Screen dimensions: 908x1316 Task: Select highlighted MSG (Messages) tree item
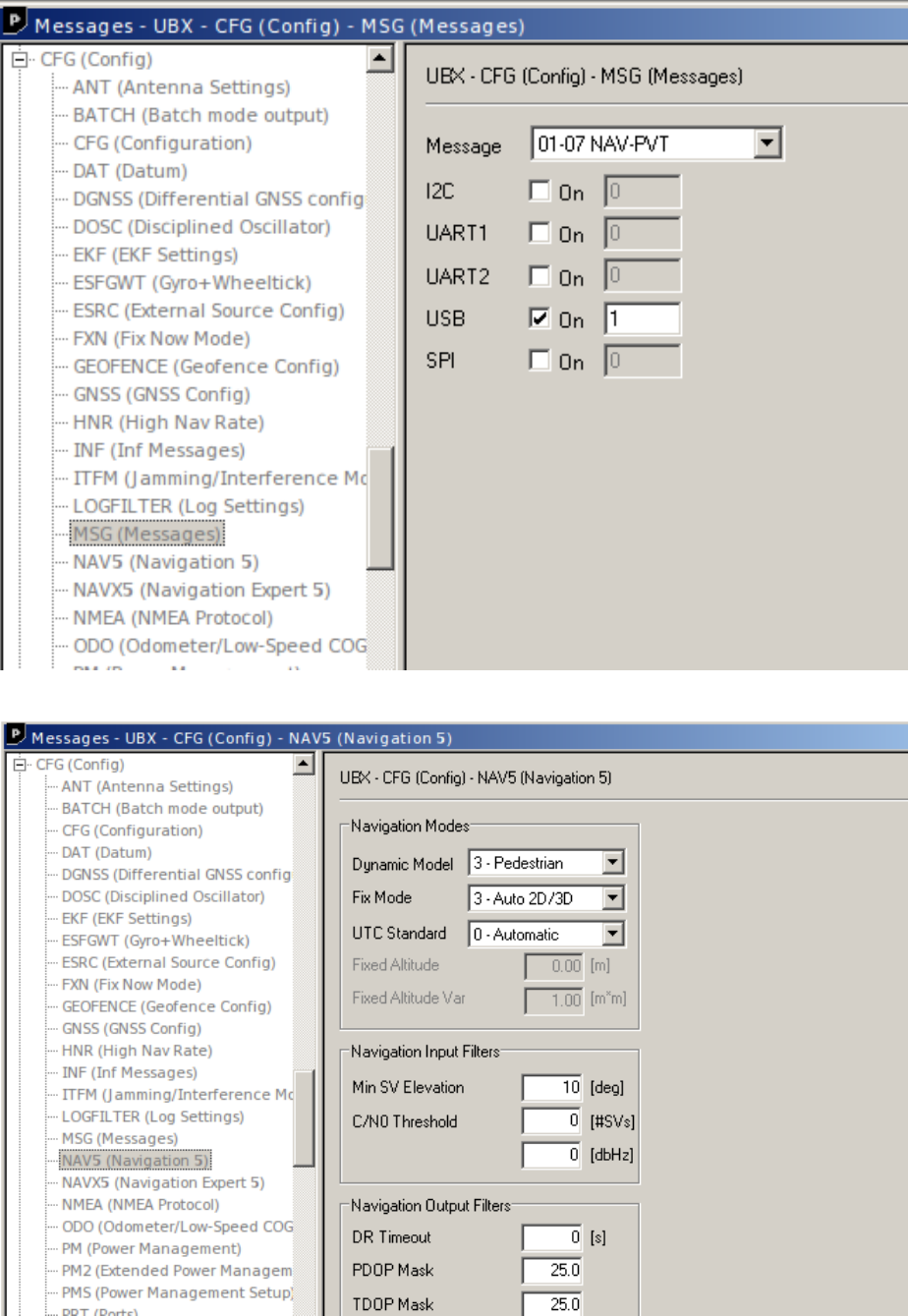(x=148, y=536)
